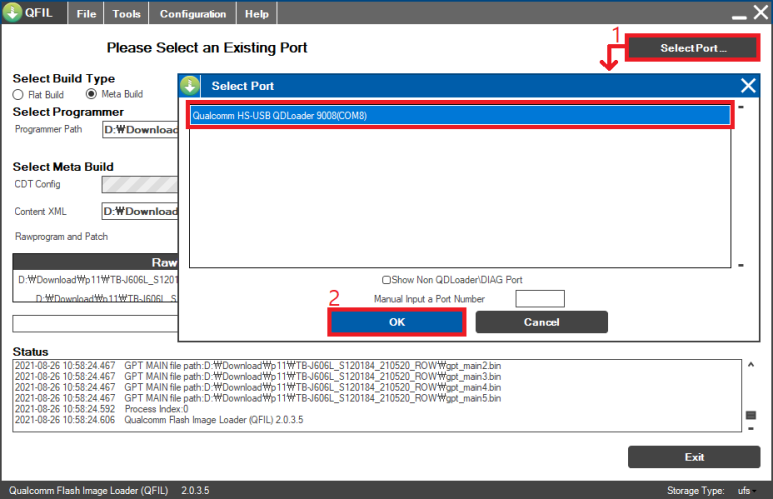Click the download progress bar
Image resolution: width=773 pixels, height=499 pixels.
tap(95, 324)
